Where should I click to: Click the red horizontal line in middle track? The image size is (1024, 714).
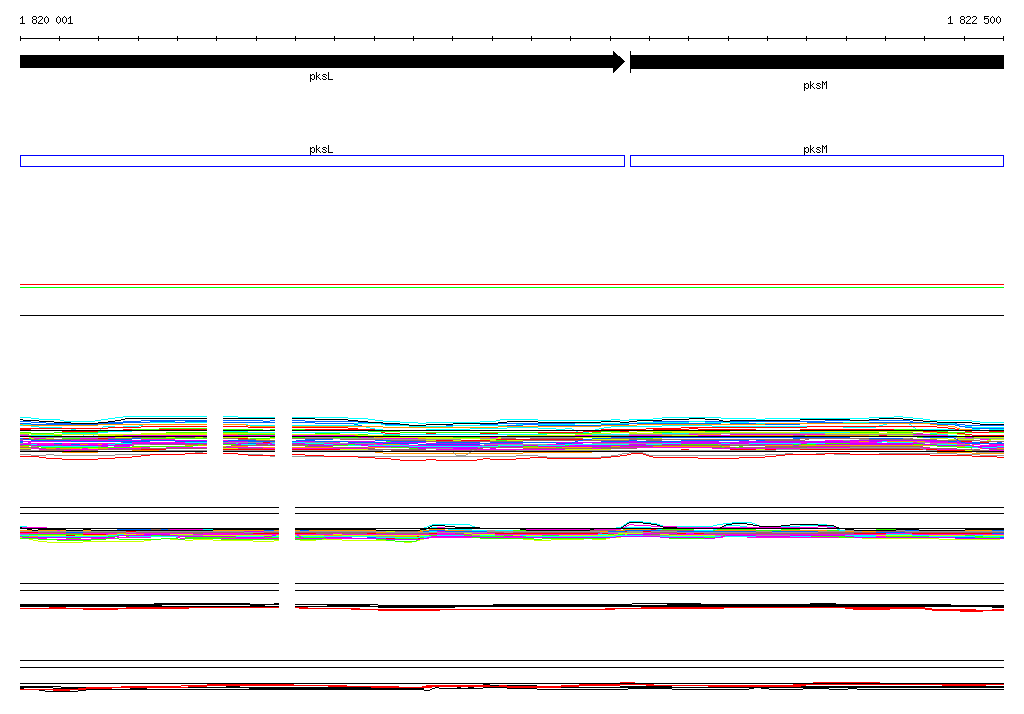(x=512, y=285)
